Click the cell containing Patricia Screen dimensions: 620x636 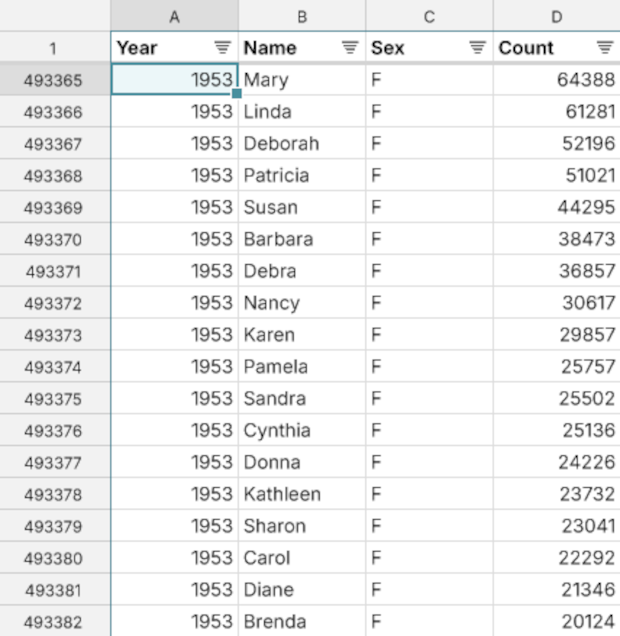[x=302, y=175]
